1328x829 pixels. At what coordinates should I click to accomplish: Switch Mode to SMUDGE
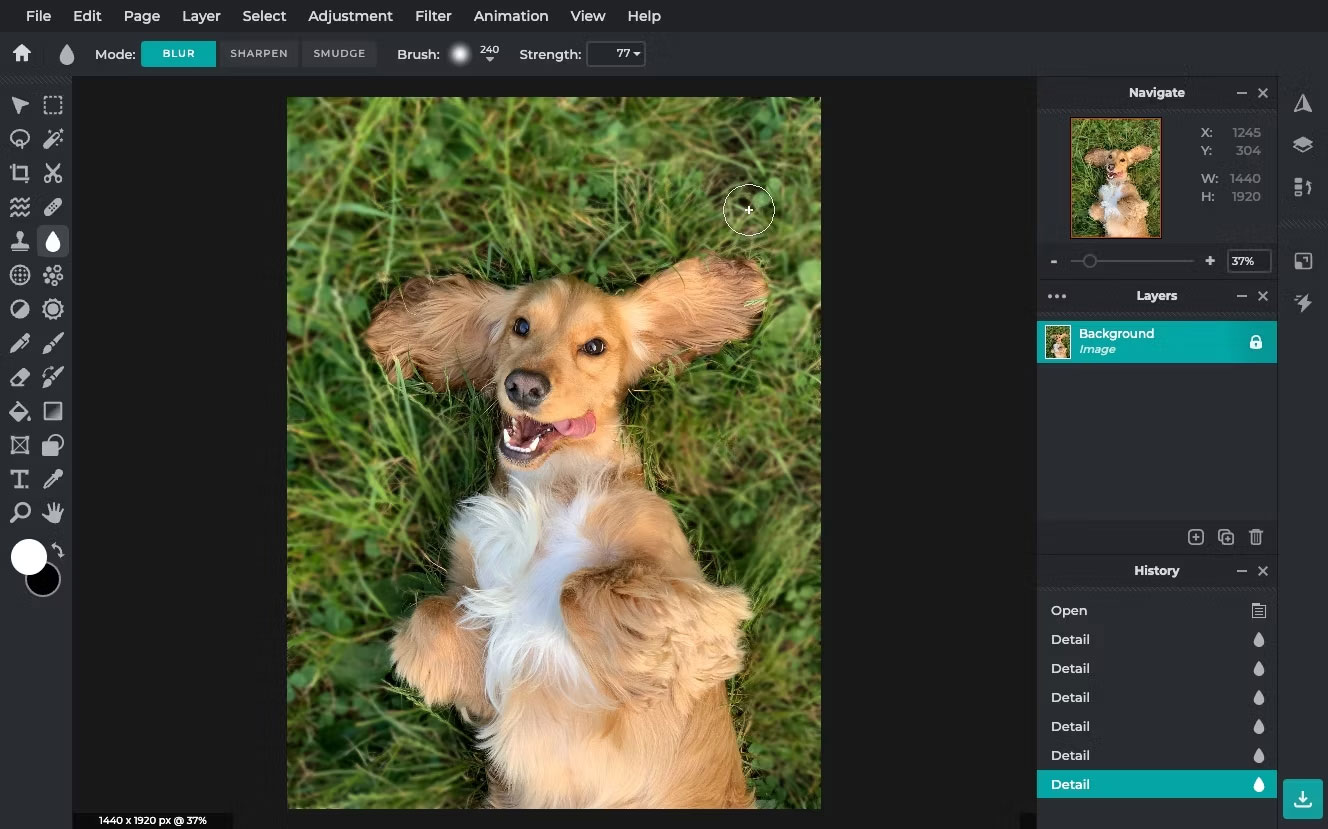[x=339, y=53]
